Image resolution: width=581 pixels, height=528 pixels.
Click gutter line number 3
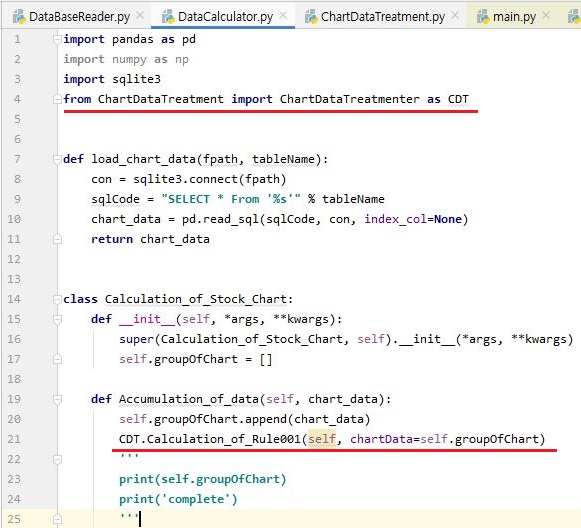coord(17,79)
